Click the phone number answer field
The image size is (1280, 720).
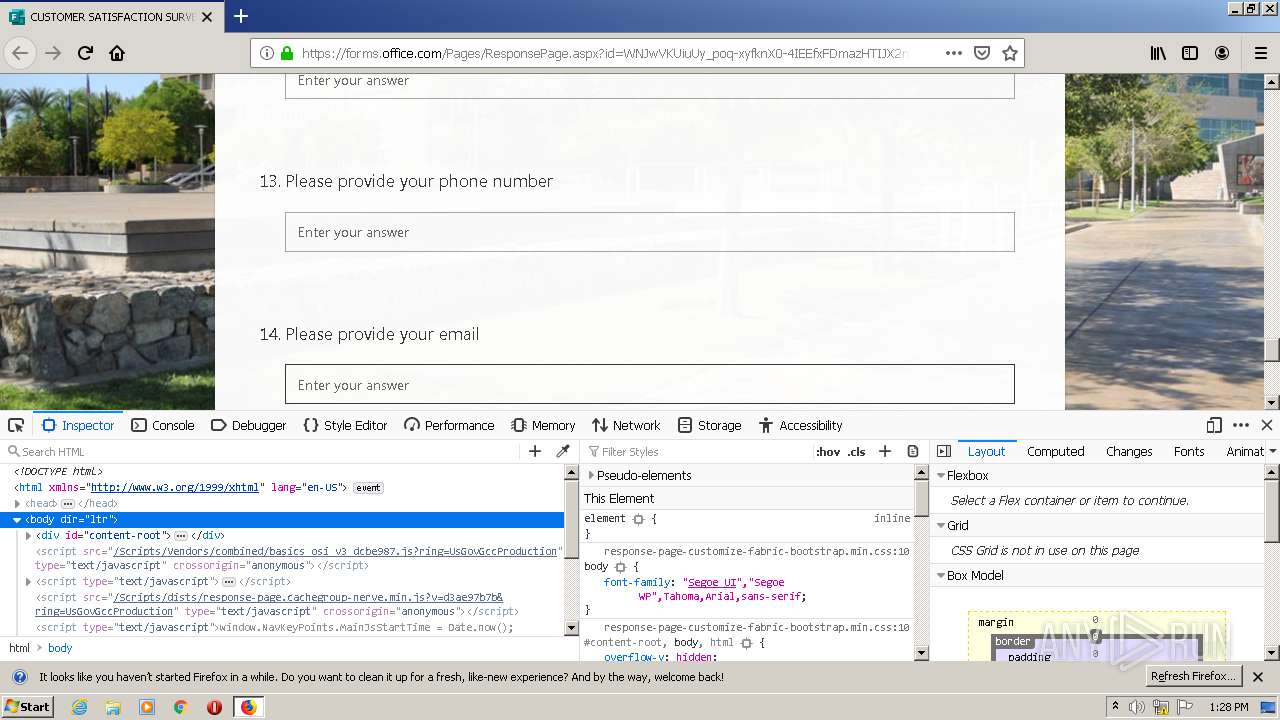(x=650, y=232)
